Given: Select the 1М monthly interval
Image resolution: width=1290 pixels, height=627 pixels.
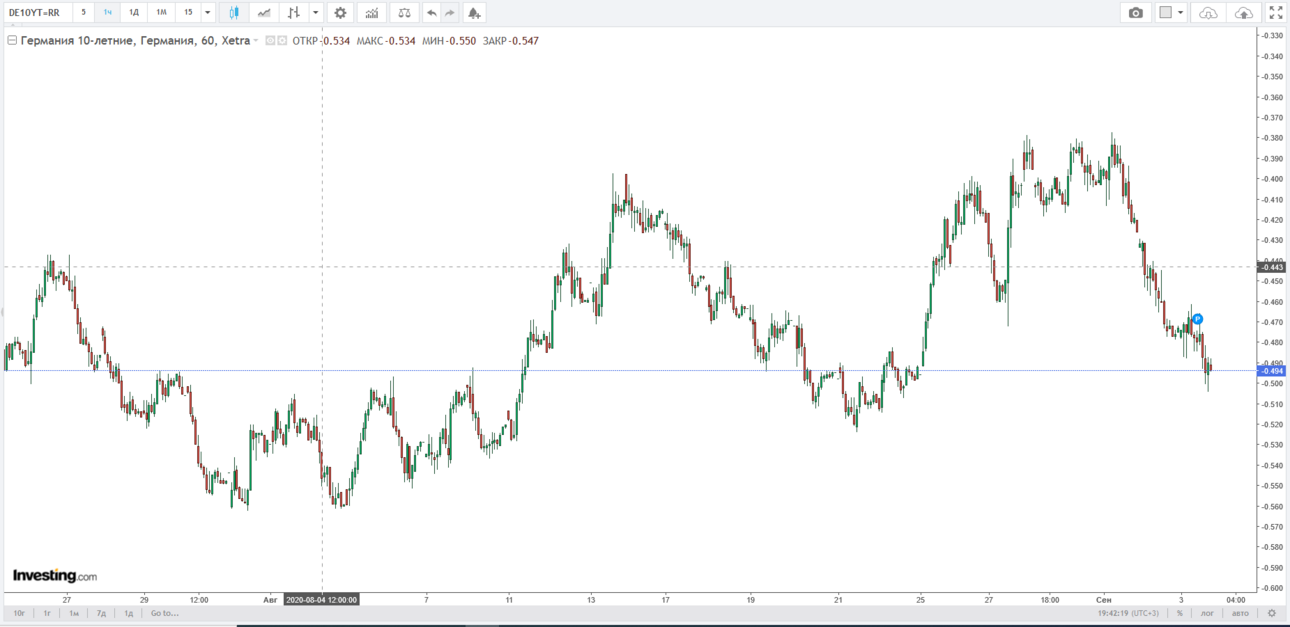Looking at the screenshot, I should (x=161, y=13).
